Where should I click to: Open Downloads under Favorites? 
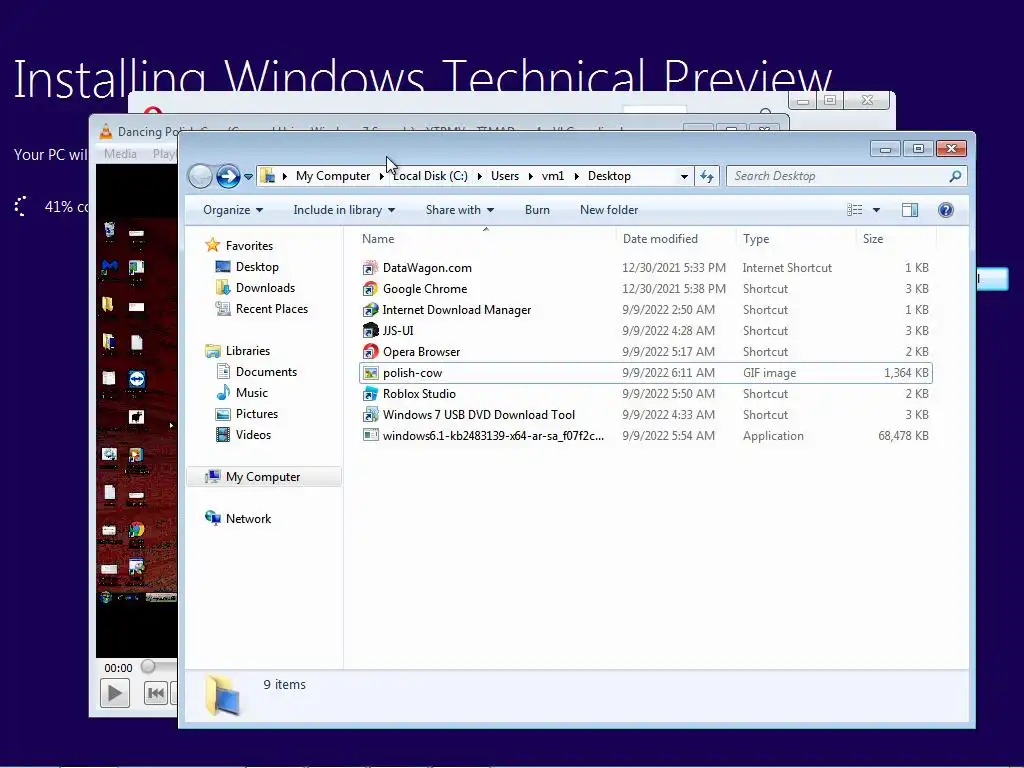265,287
